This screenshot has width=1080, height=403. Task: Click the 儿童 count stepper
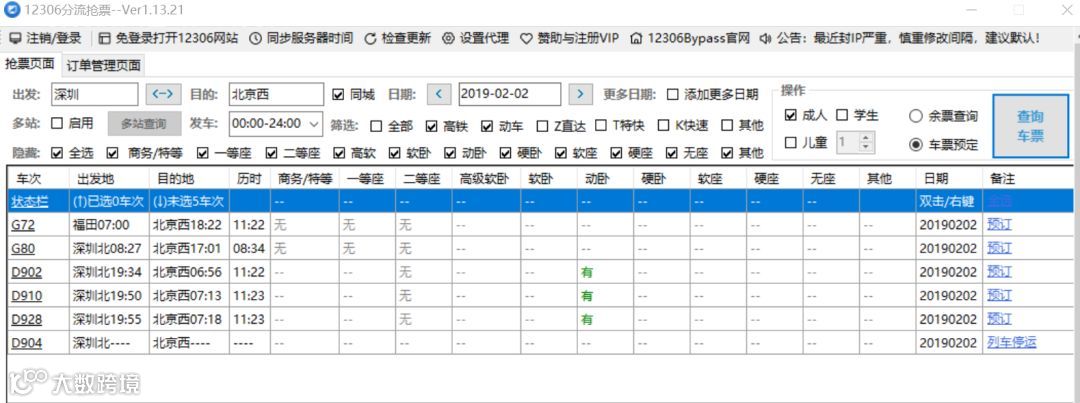pyautogui.click(x=866, y=143)
